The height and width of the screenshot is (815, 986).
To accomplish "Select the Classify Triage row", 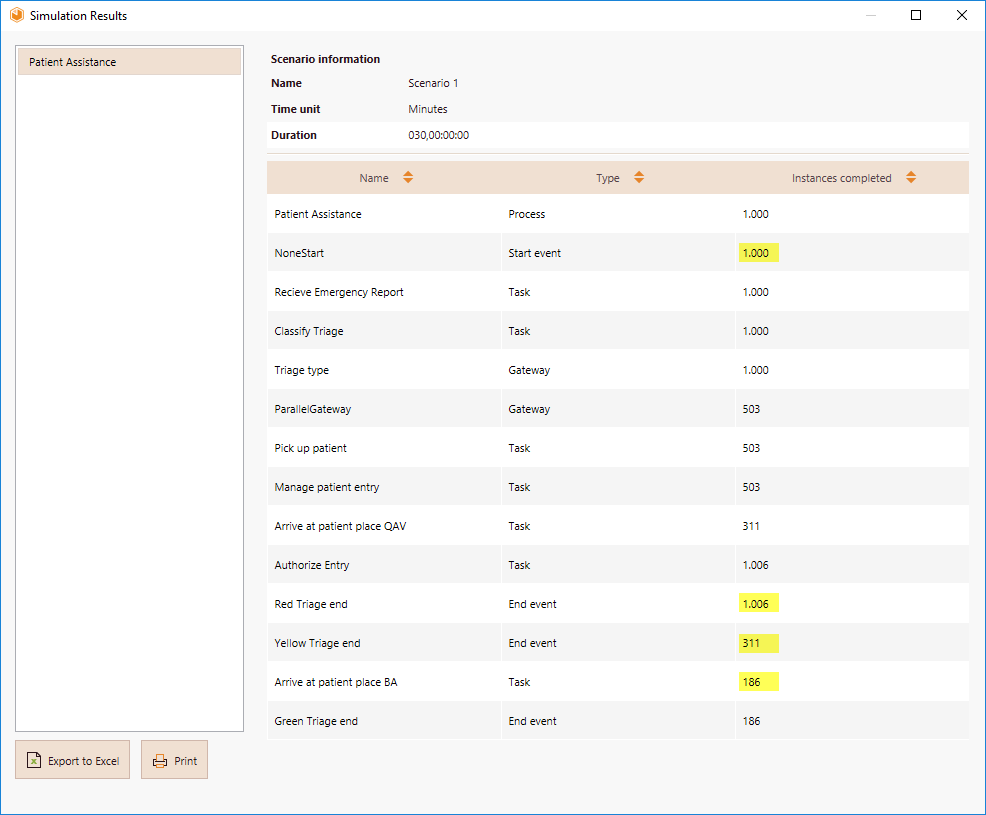I will (x=618, y=331).
